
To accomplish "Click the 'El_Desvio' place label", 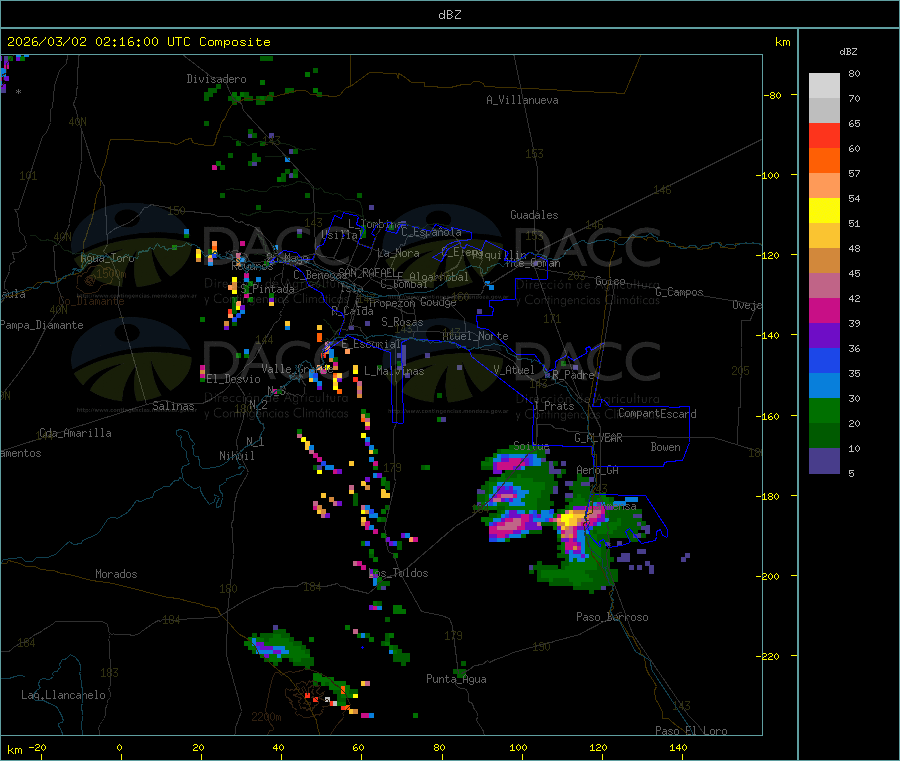I will 234,379.
